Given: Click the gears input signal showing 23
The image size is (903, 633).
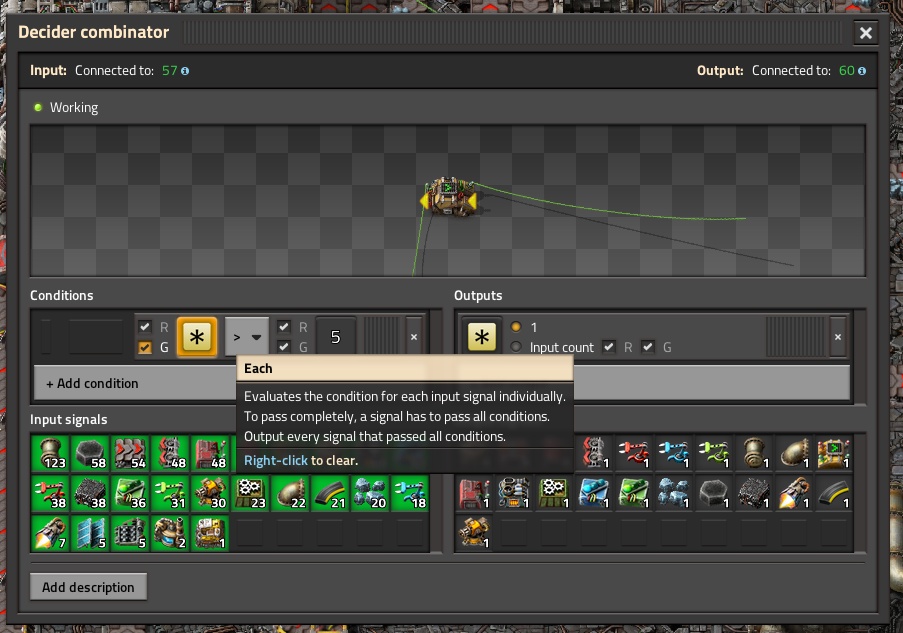Looking at the screenshot, I should coord(251,494).
